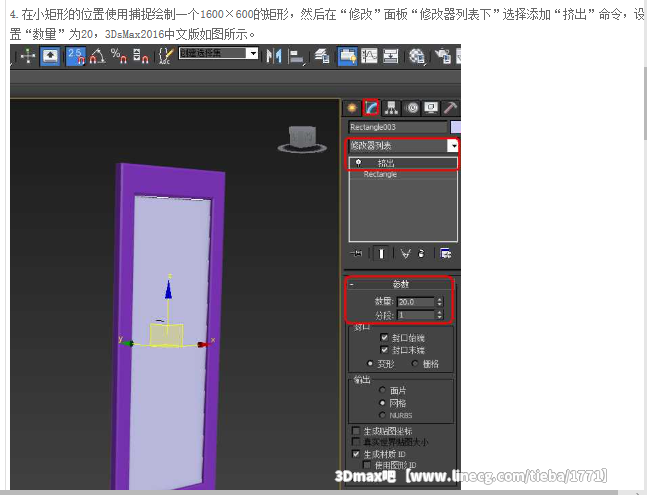
Task: Click the ViewCube in the viewport
Action: pos(302,139)
